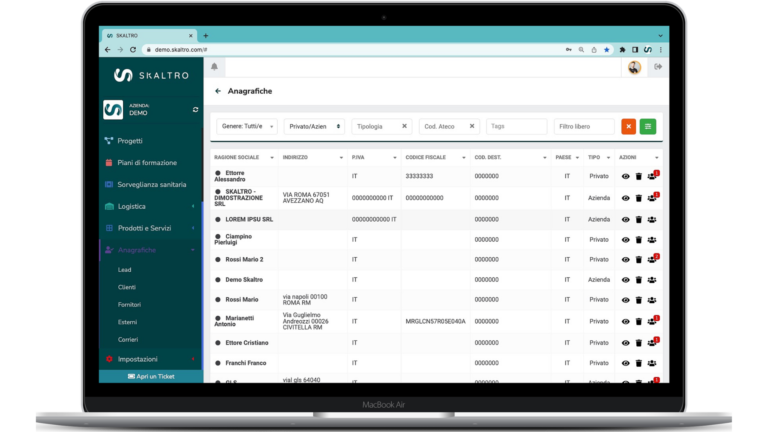This screenshot has height=432, width=768.
Task: Open contacts icon for Marianetti Antonio
Action: 652,321
